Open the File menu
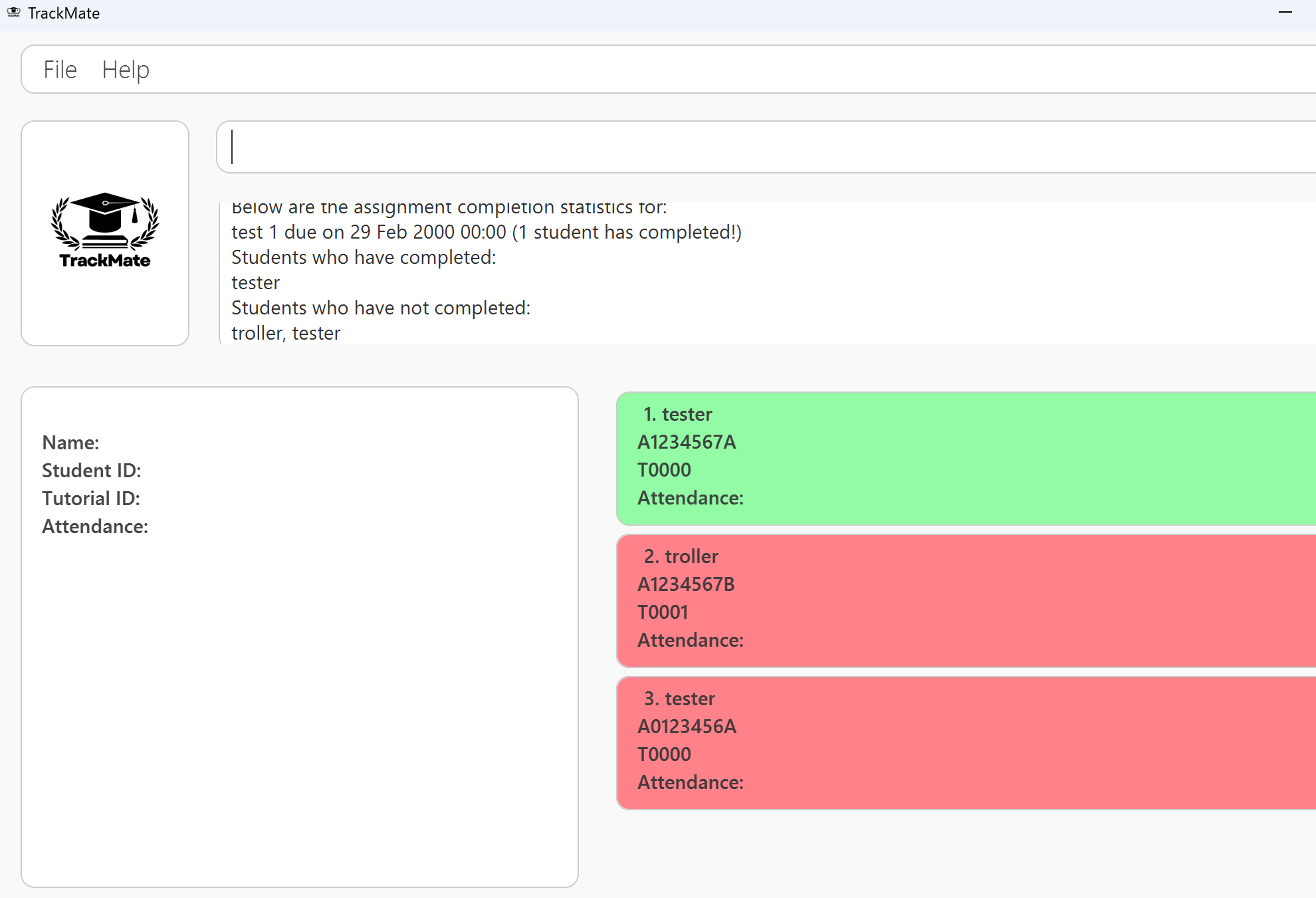1316x898 pixels. (60, 69)
